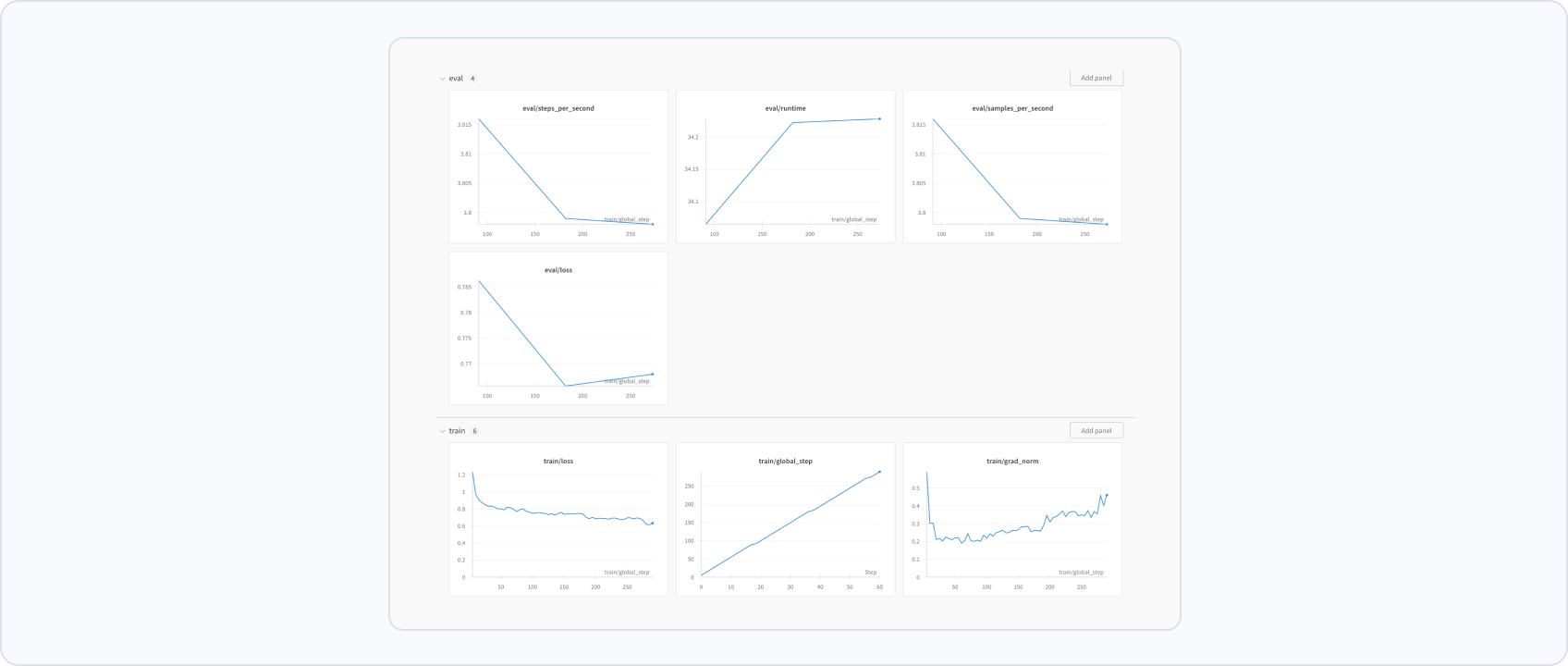Click the train section label
Screen dimensions: 1568x666
coord(457,431)
